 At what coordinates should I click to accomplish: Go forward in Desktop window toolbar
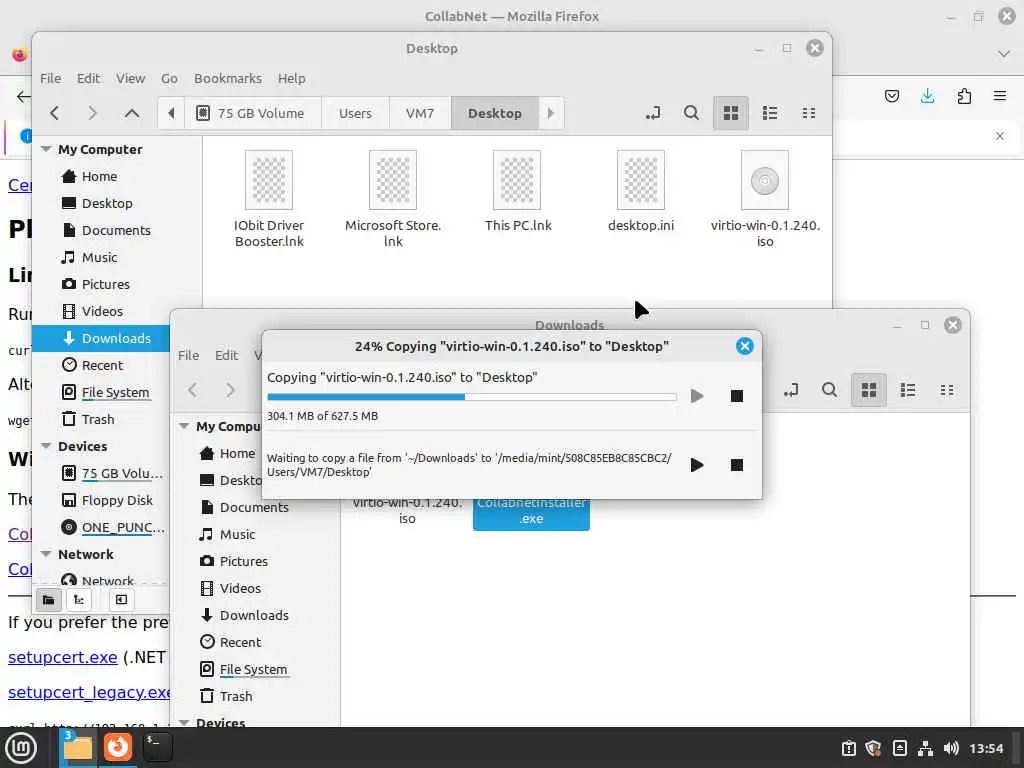92,113
